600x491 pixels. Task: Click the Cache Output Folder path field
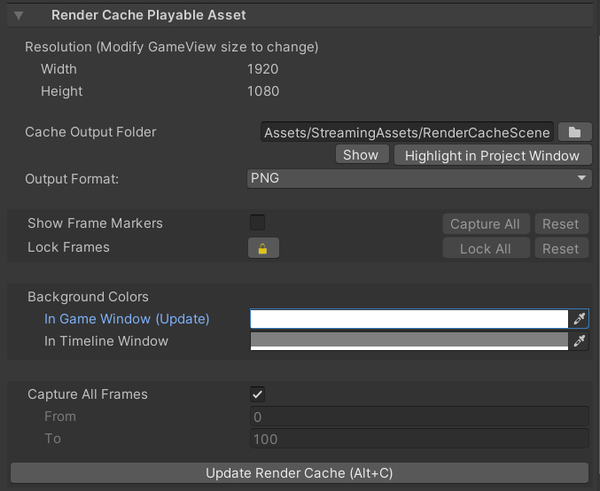[406, 132]
